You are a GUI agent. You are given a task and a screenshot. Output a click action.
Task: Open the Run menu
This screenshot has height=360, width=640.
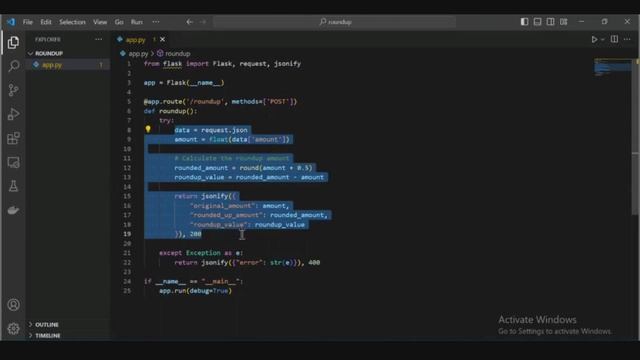(x=137, y=22)
